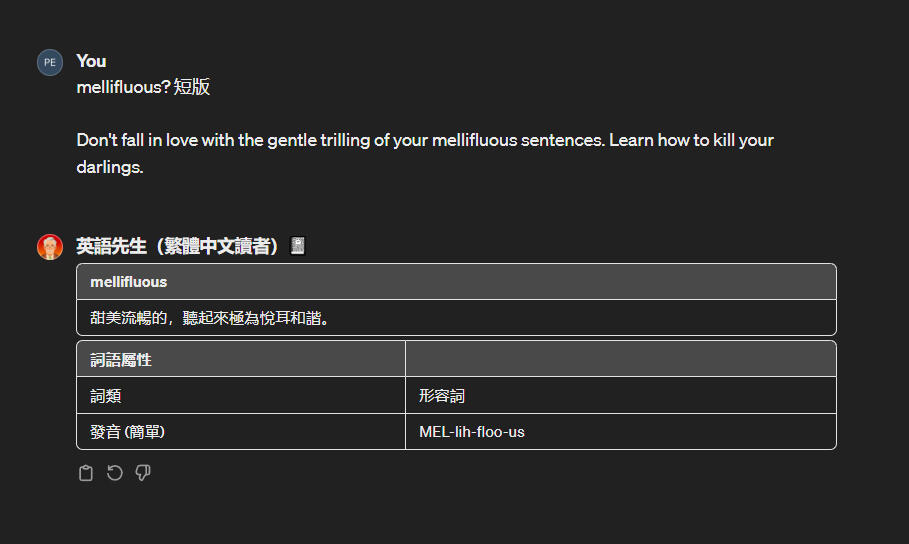Open the 英語先生（繁體中文讀者）name label
The width and height of the screenshot is (909, 544).
pyautogui.click(x=180, y=246)
